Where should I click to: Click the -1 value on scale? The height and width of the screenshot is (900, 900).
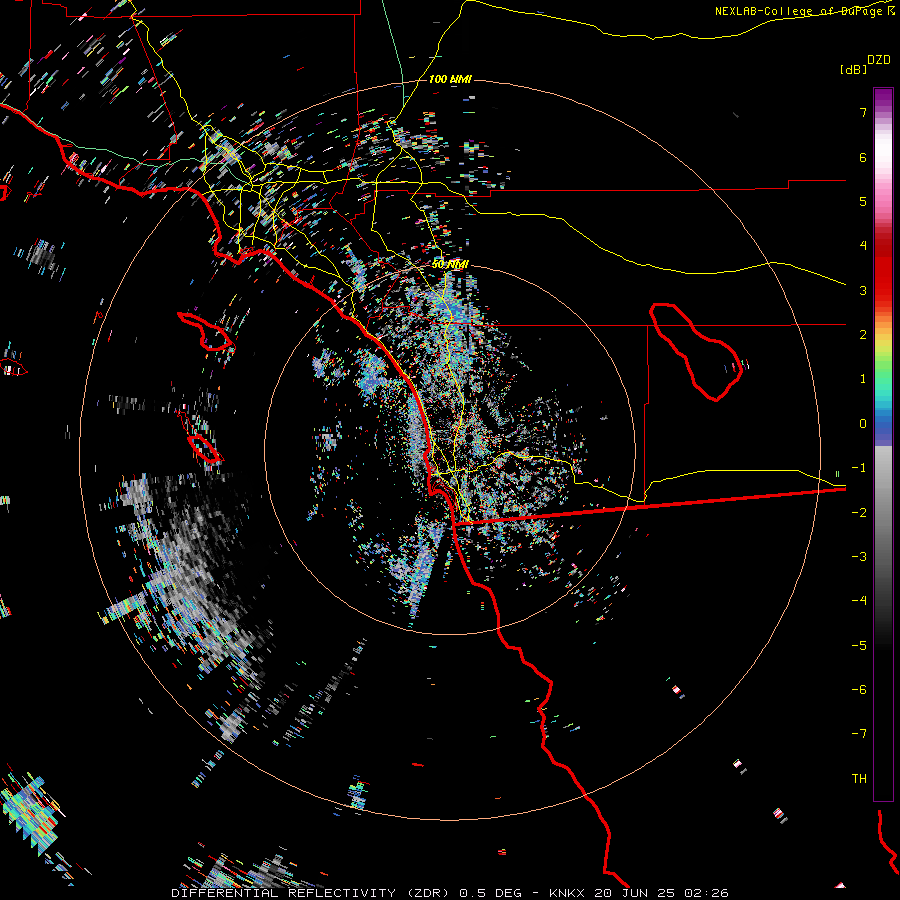click(x=859, y=468)
